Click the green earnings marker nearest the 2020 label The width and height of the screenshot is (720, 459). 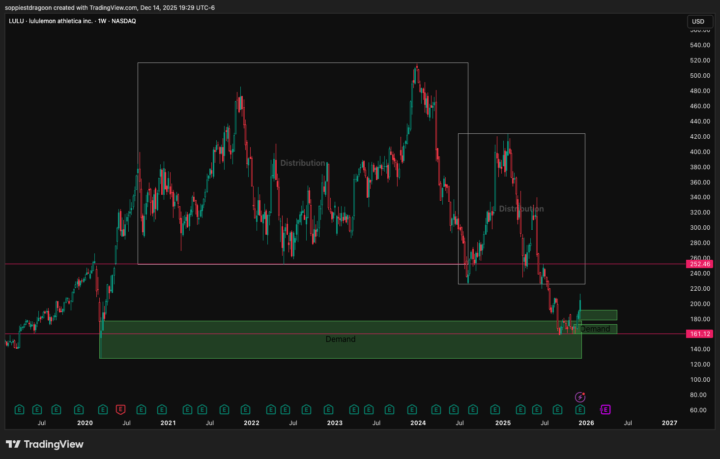click(x=79, y=409)
